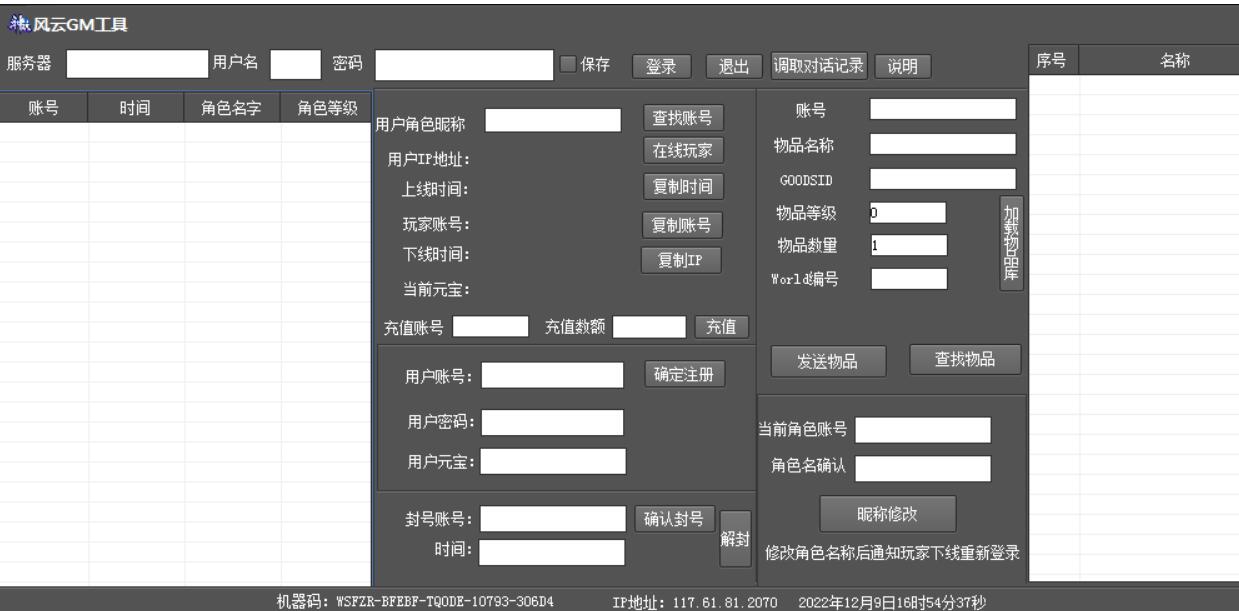The width and height of the screenshot is (1239, 611).
Task: Click the 2022年12月9日16时54分37秒 timestamp
Action: point(892,602)
